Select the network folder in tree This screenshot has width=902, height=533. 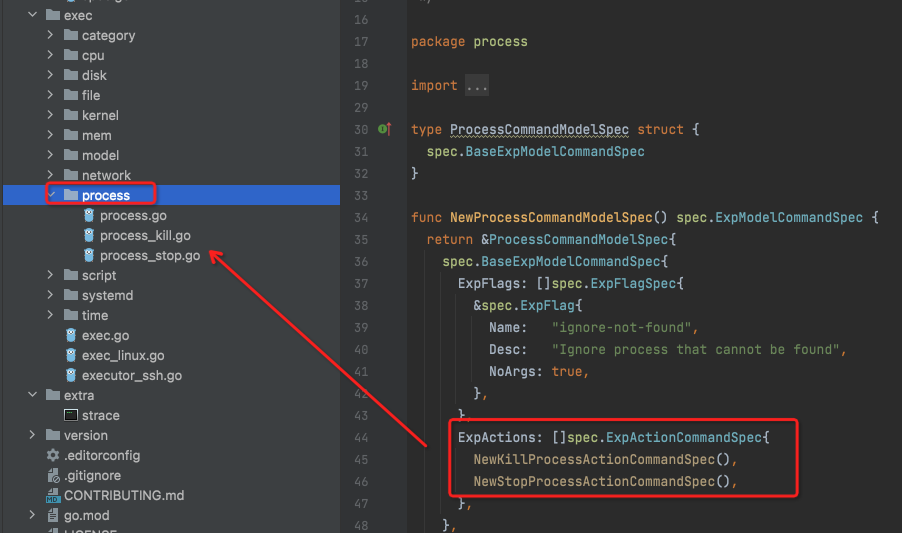[x=106, y=176]
